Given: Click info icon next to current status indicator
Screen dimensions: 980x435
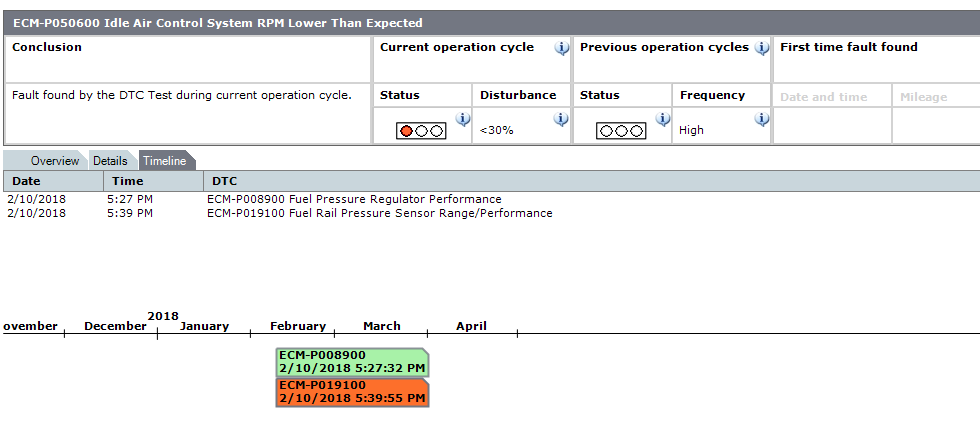Looking at the screenshot, I should [462, 120].
